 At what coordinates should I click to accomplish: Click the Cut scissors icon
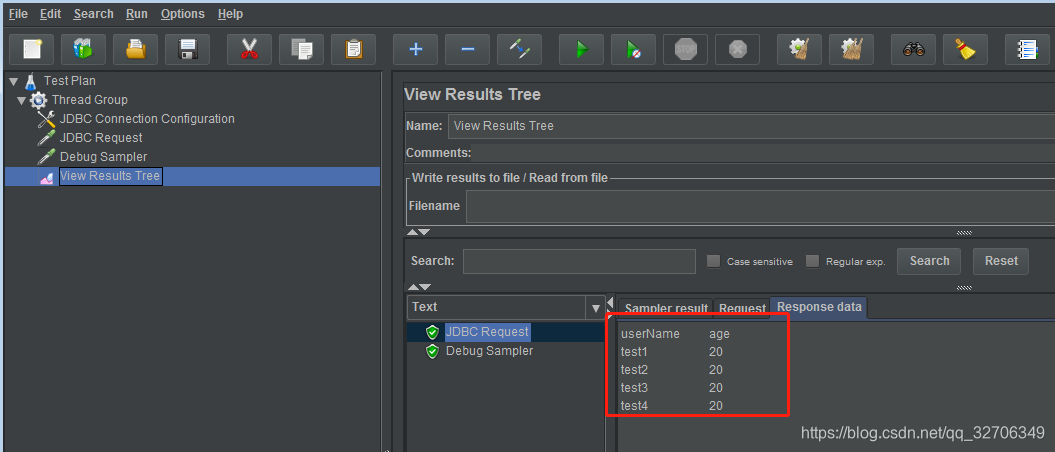click(x=250, y=49)
